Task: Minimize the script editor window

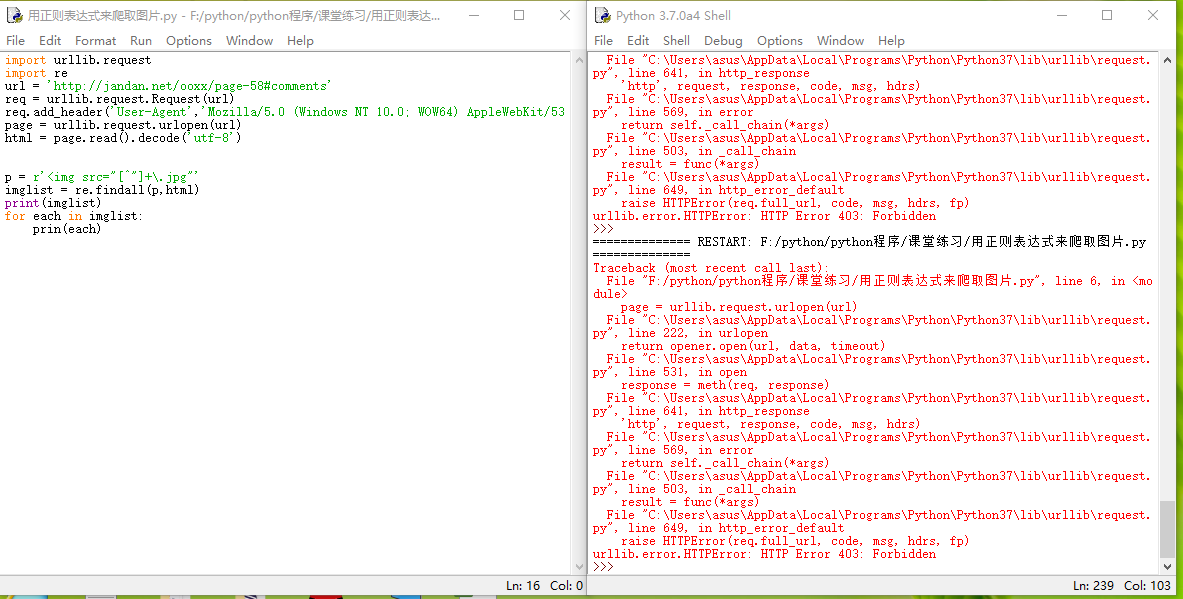Action: (x=473, y=16)
